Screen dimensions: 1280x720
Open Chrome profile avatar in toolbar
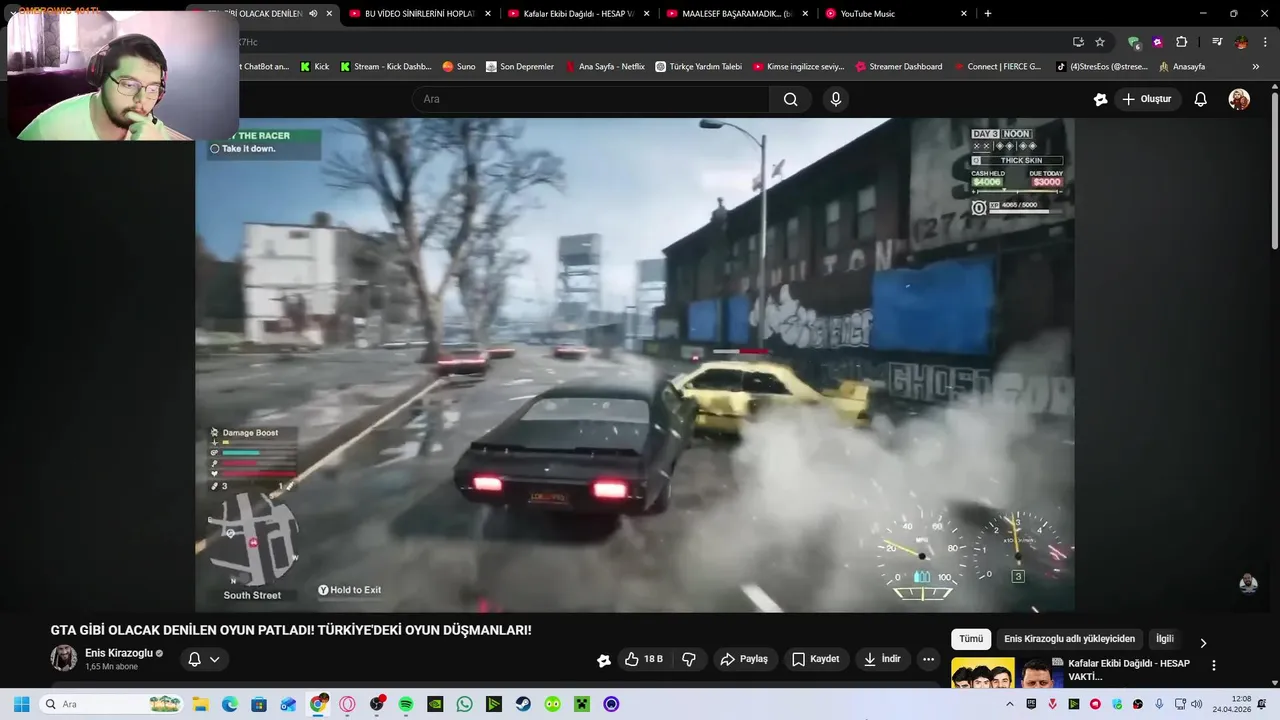[x=1241, y=42]
